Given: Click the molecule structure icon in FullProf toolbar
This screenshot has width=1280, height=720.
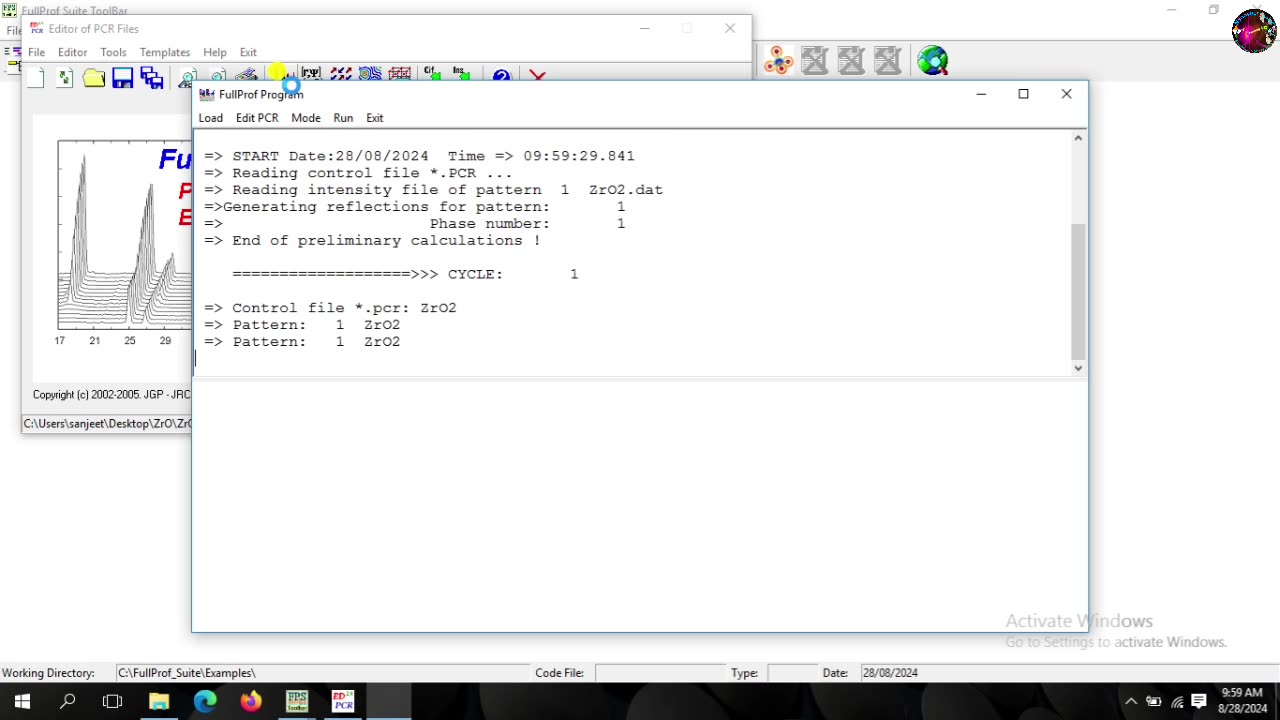Looking at the screenshot, I should (x=778, y=61).
